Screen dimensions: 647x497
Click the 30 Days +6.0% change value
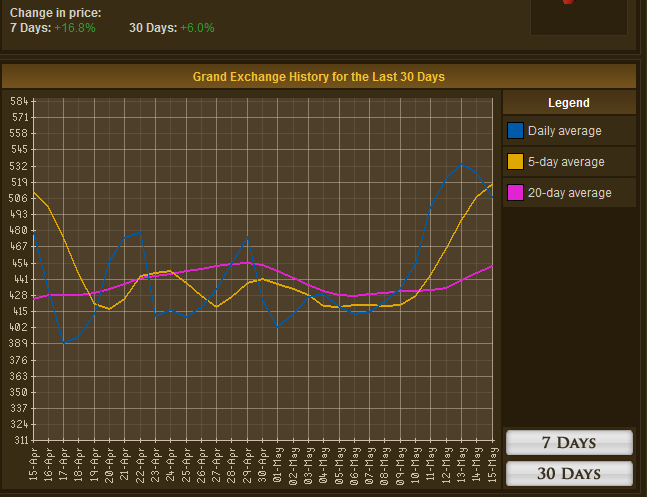click(x=197, y=28)
